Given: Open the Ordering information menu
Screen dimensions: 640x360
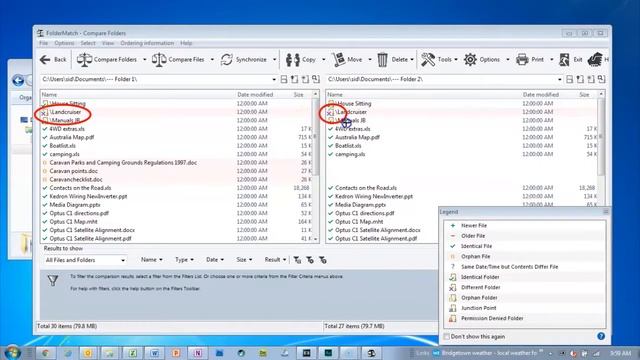Looking at the screenshot, I should [147, 43].
